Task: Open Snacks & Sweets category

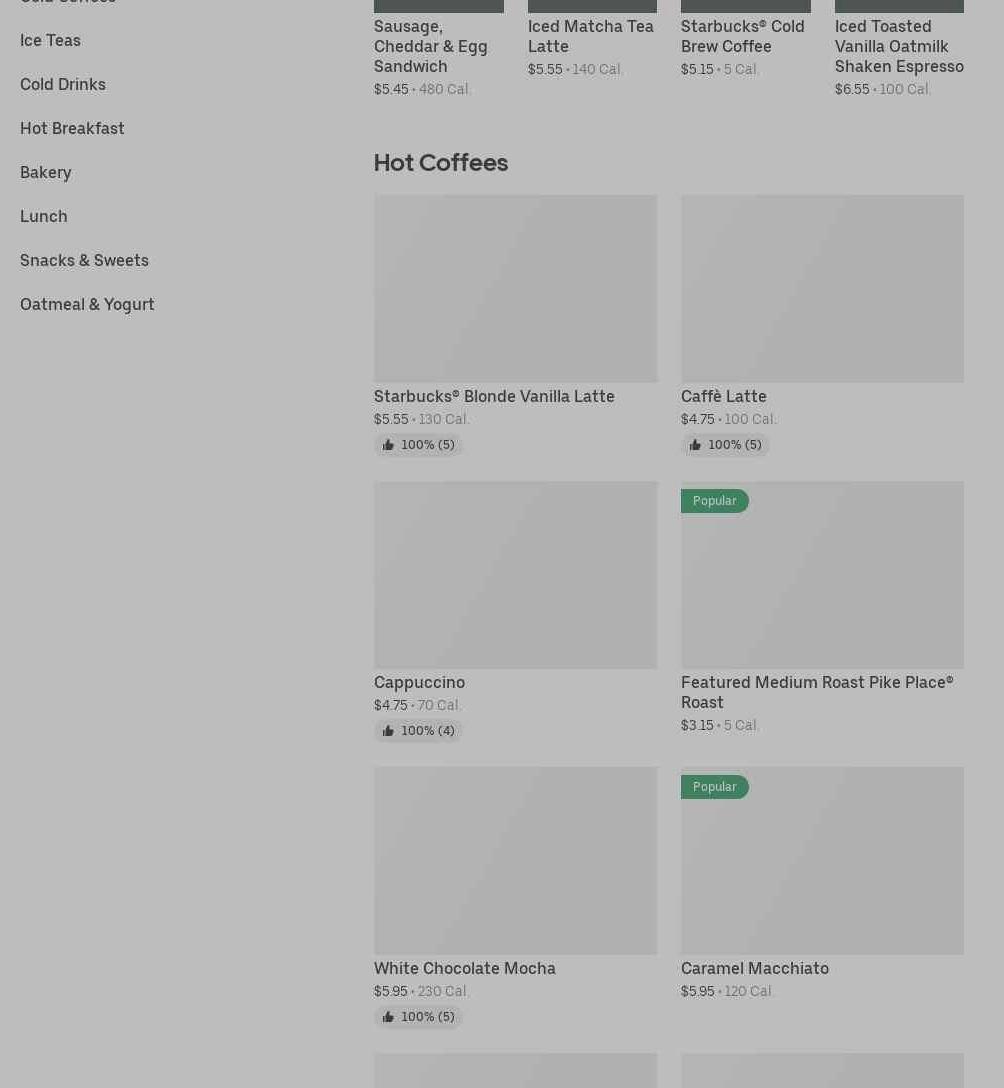Action: [84, 260]
